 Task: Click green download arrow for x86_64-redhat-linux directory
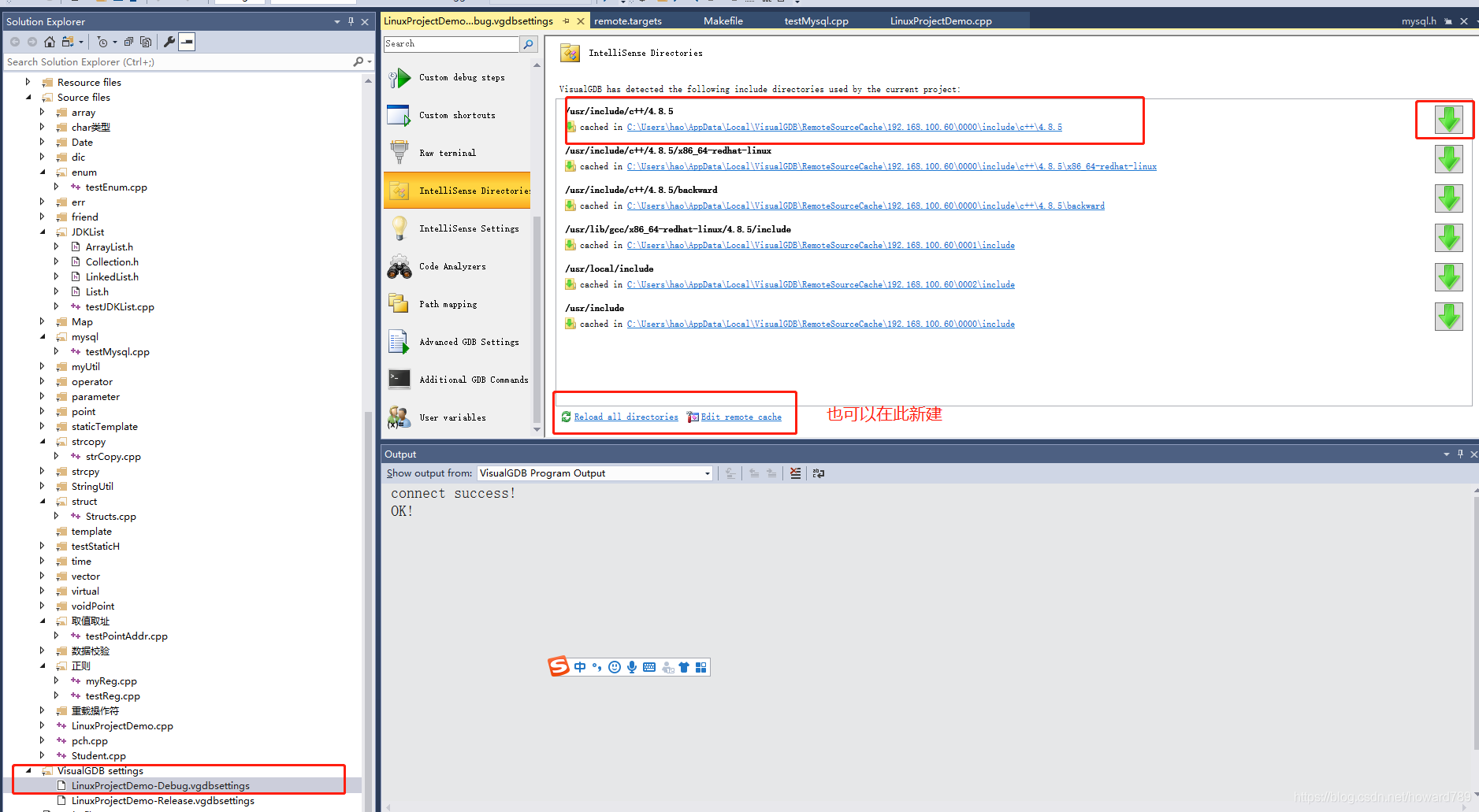[1448, 159]
